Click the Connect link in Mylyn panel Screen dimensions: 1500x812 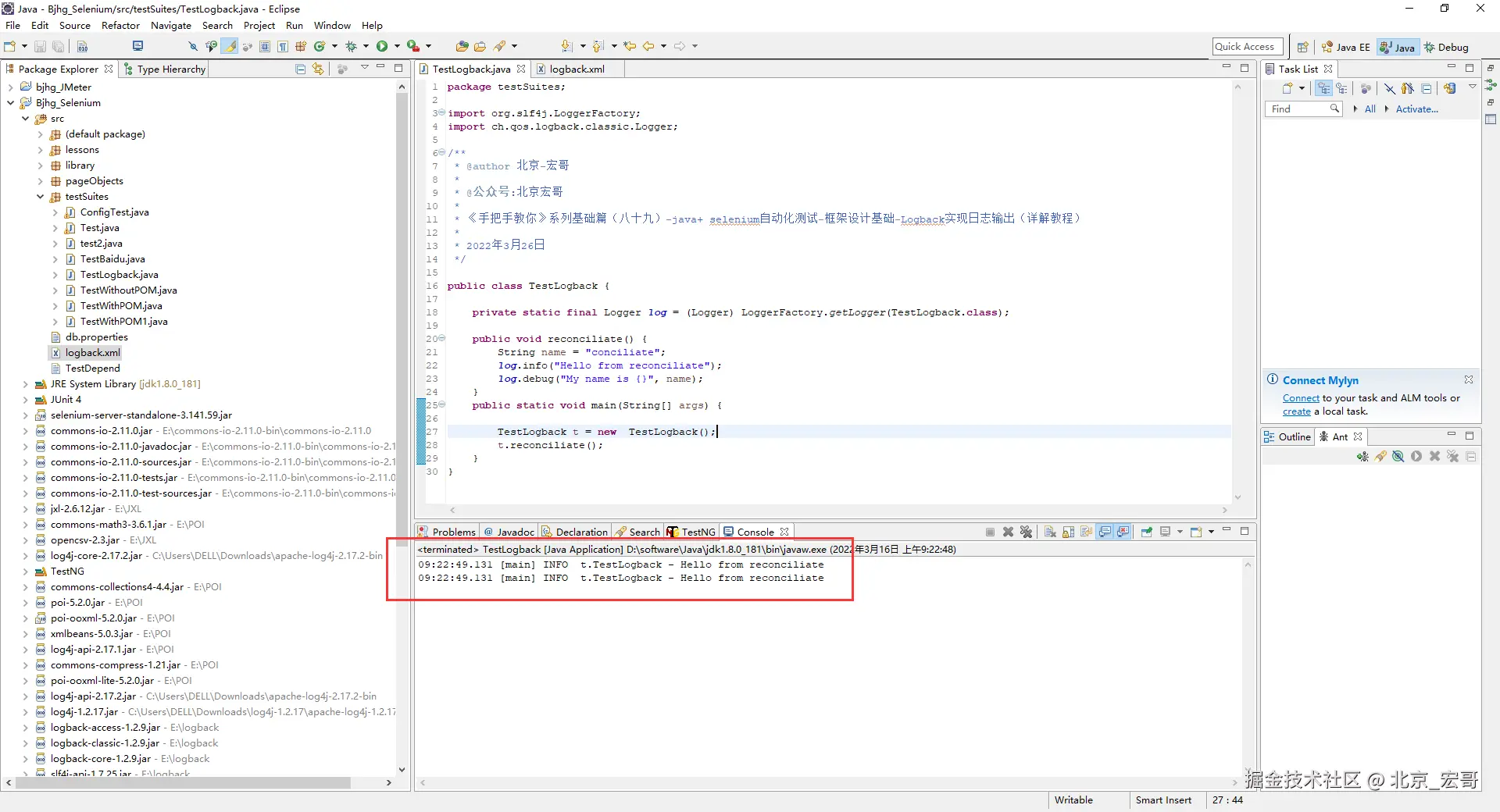click(x=1300, y=398)
